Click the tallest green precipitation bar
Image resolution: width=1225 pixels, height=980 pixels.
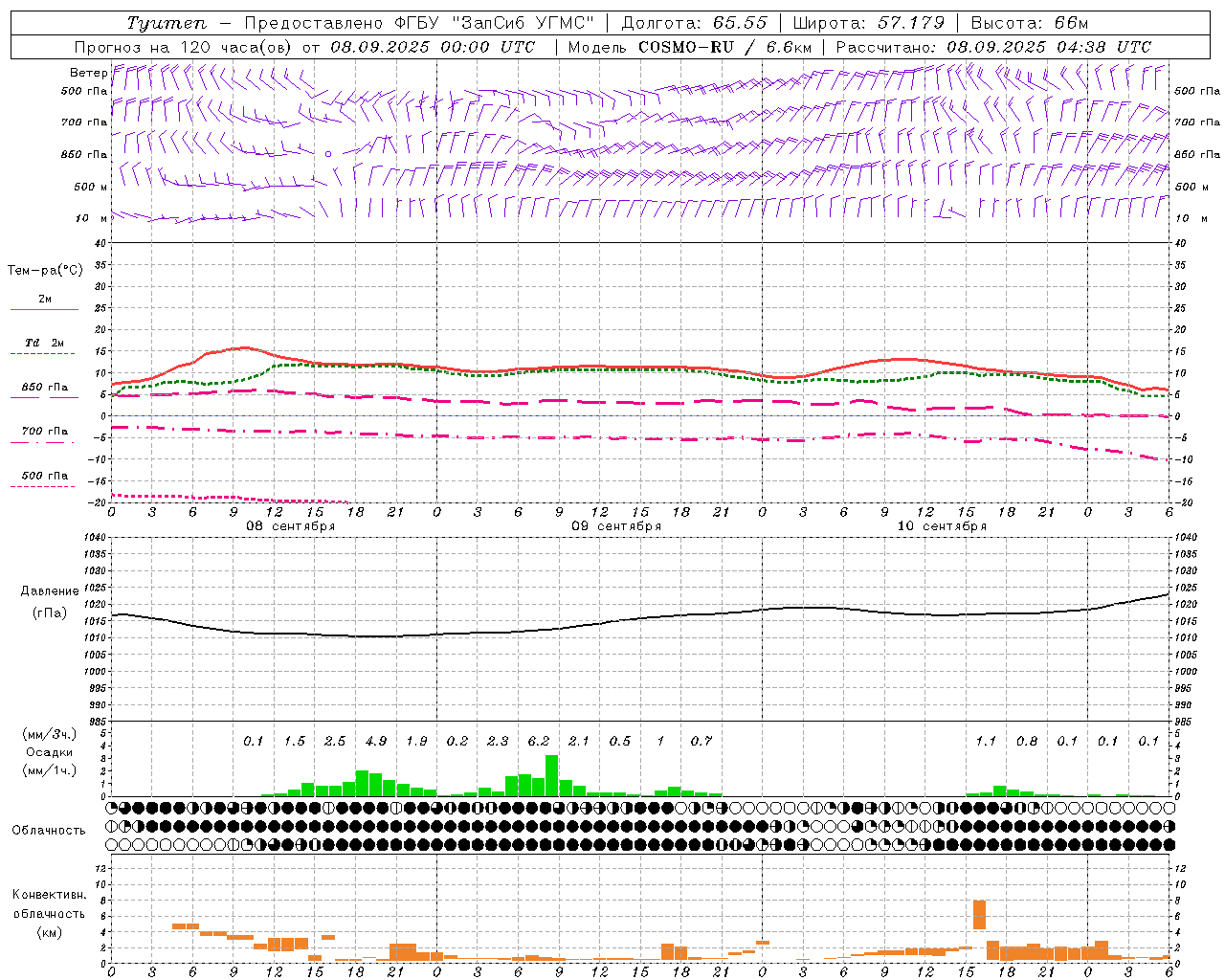(x=552, y=776)
